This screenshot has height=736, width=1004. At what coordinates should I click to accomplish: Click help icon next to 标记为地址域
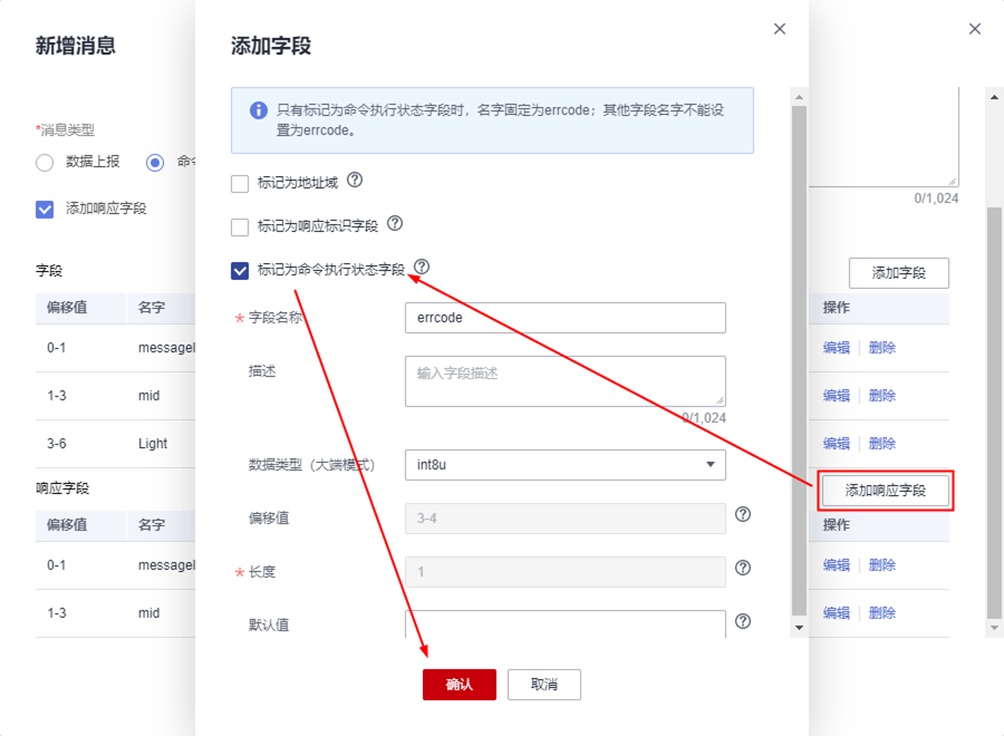pyautogui.click(x=354, y=181)
